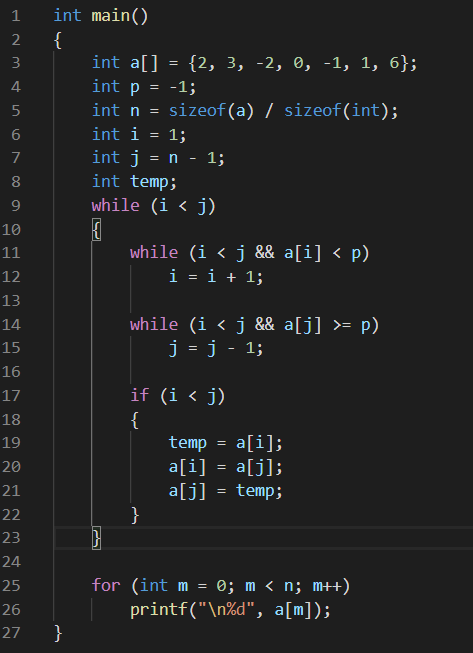Screen dimensions: 473x653
Task: Click 'temp = a[i];' on line 19
Action: click(226, 443)
